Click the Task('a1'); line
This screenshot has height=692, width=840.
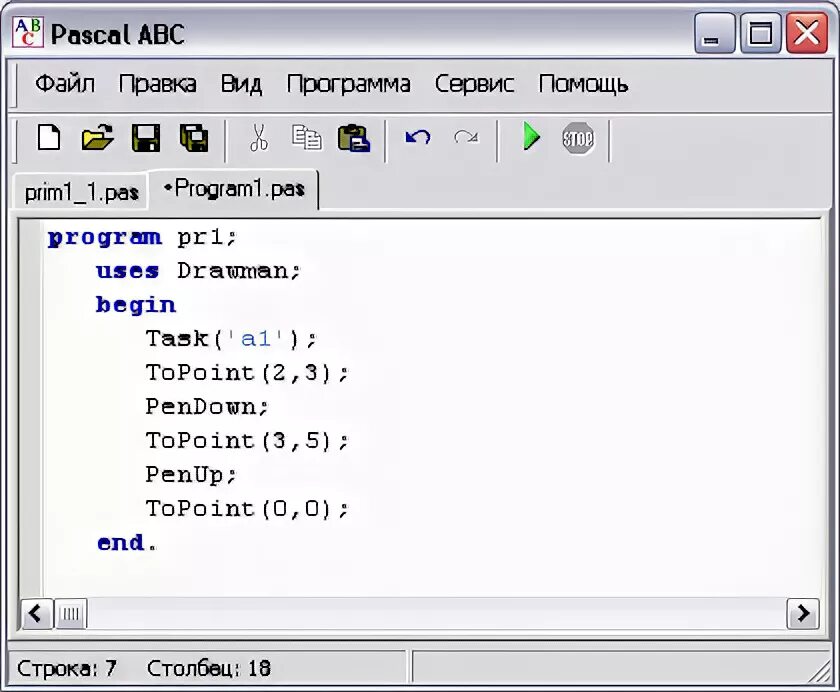[x=231, y=339]
